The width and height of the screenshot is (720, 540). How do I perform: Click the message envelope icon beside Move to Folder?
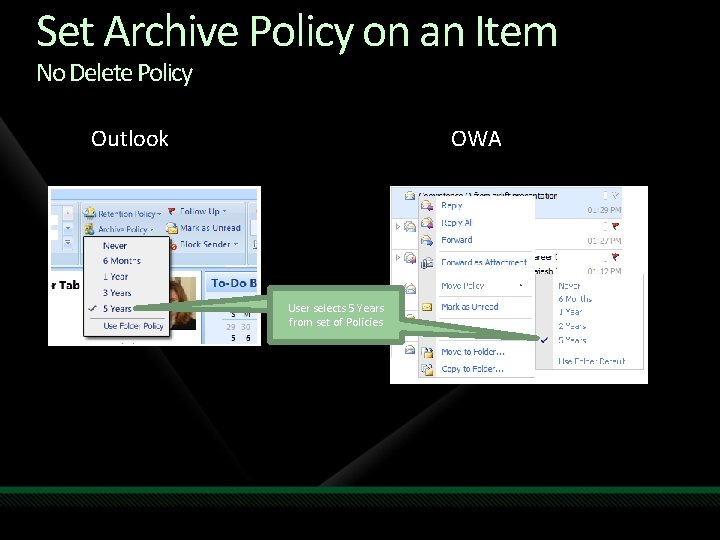(410, 350)
